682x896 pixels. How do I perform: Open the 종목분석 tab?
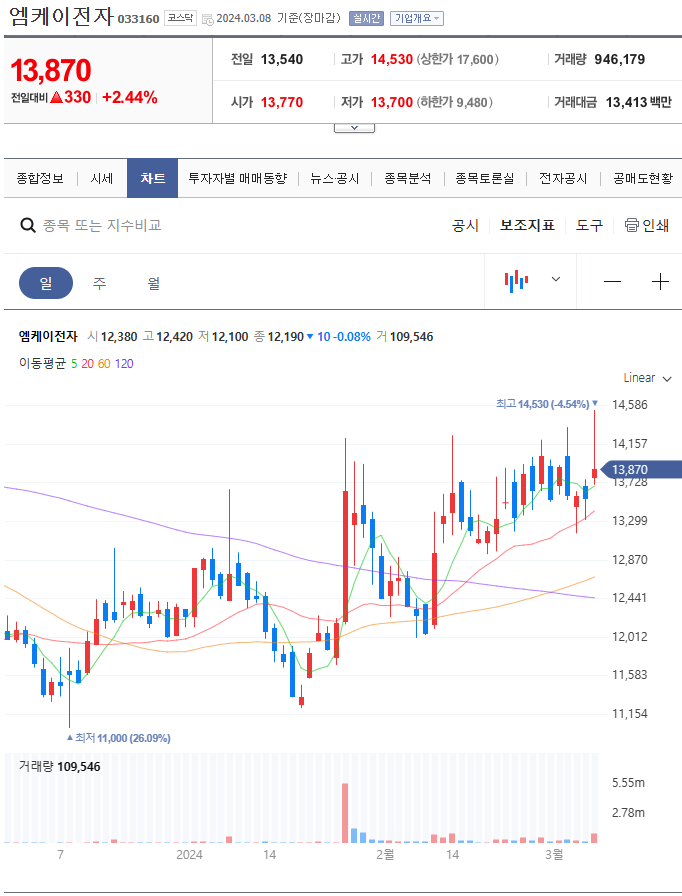point(407,178)
